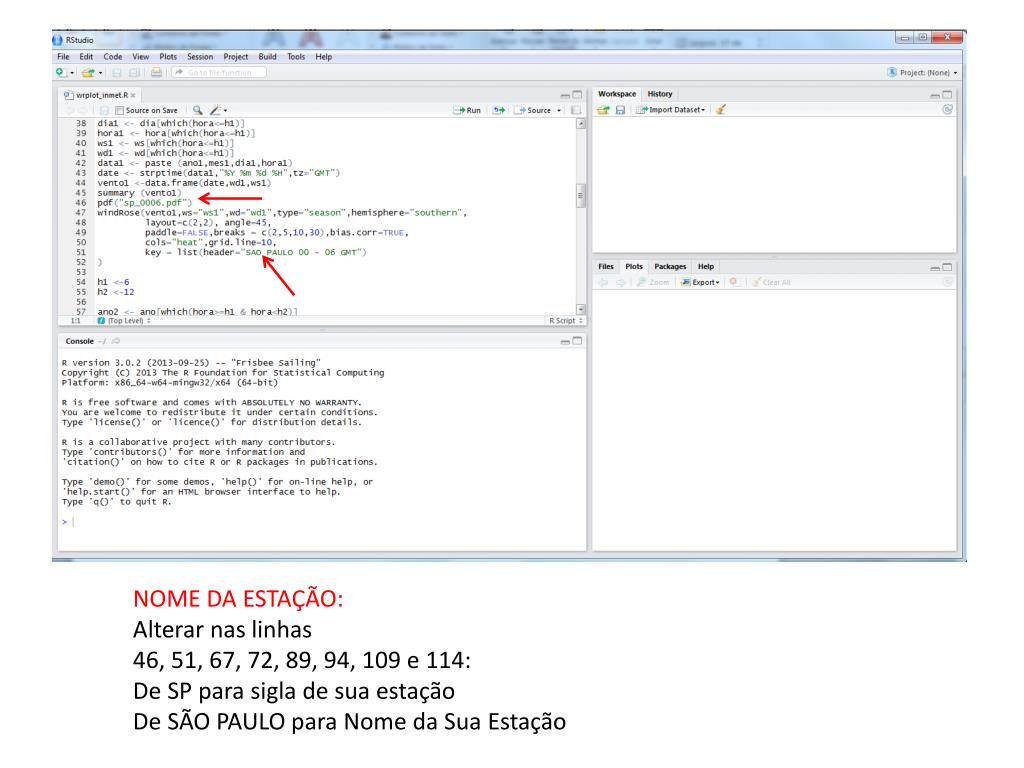The image size is (1024, 768).
Task: Focus the Go to file/function field
Action: 219,72
